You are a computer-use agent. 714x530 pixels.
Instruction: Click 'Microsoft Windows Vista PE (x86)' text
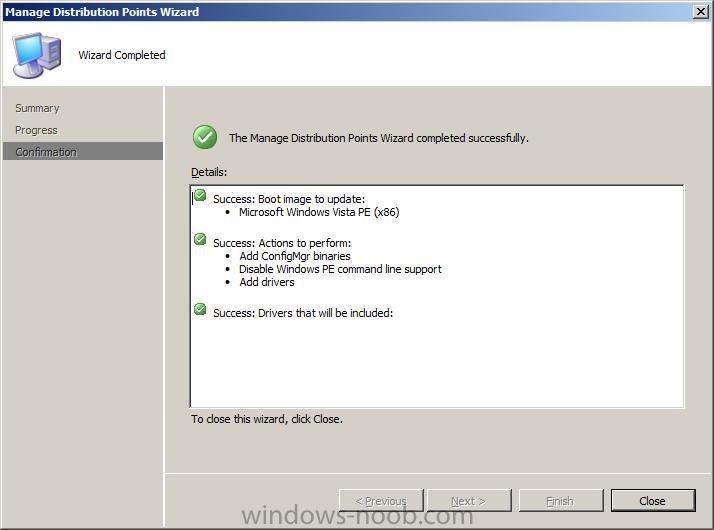tap(319, 212)
